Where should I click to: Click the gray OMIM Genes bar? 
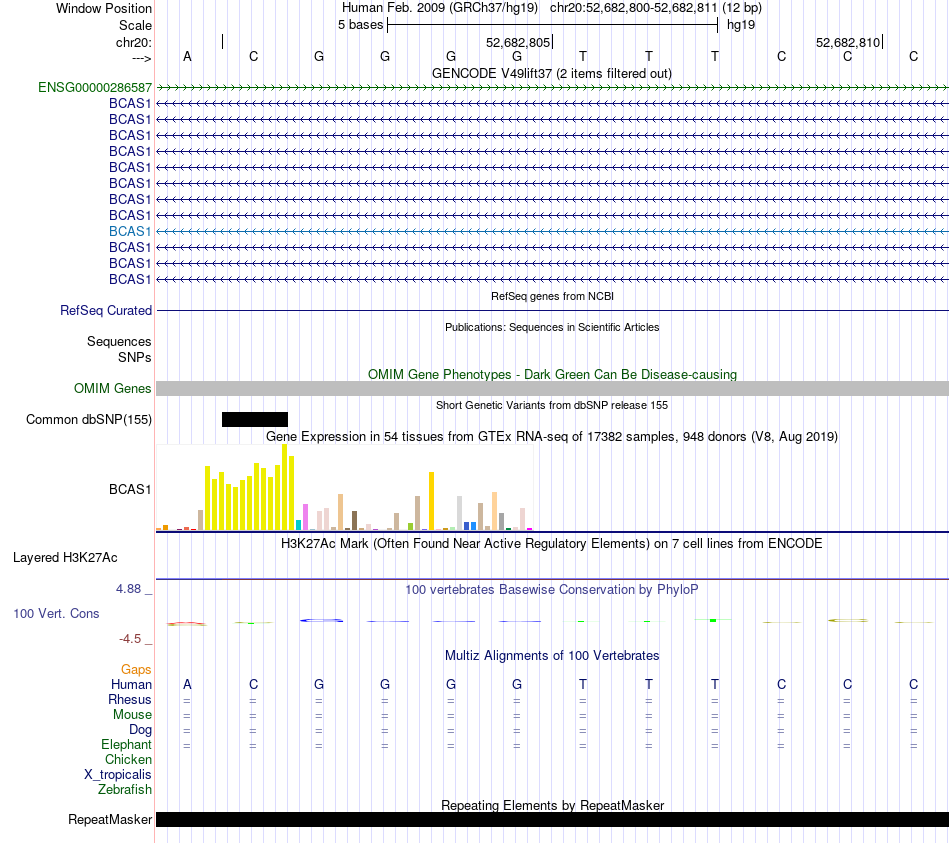(552, 388)
